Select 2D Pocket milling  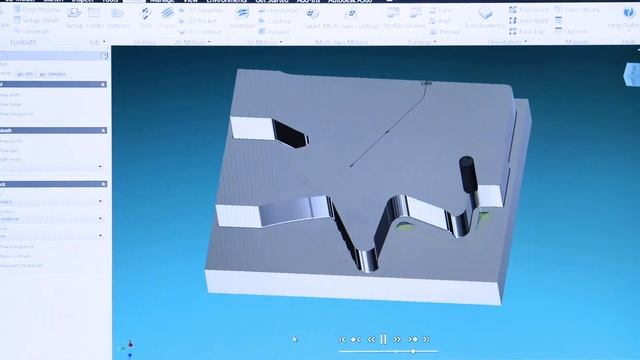pos(198,21)
